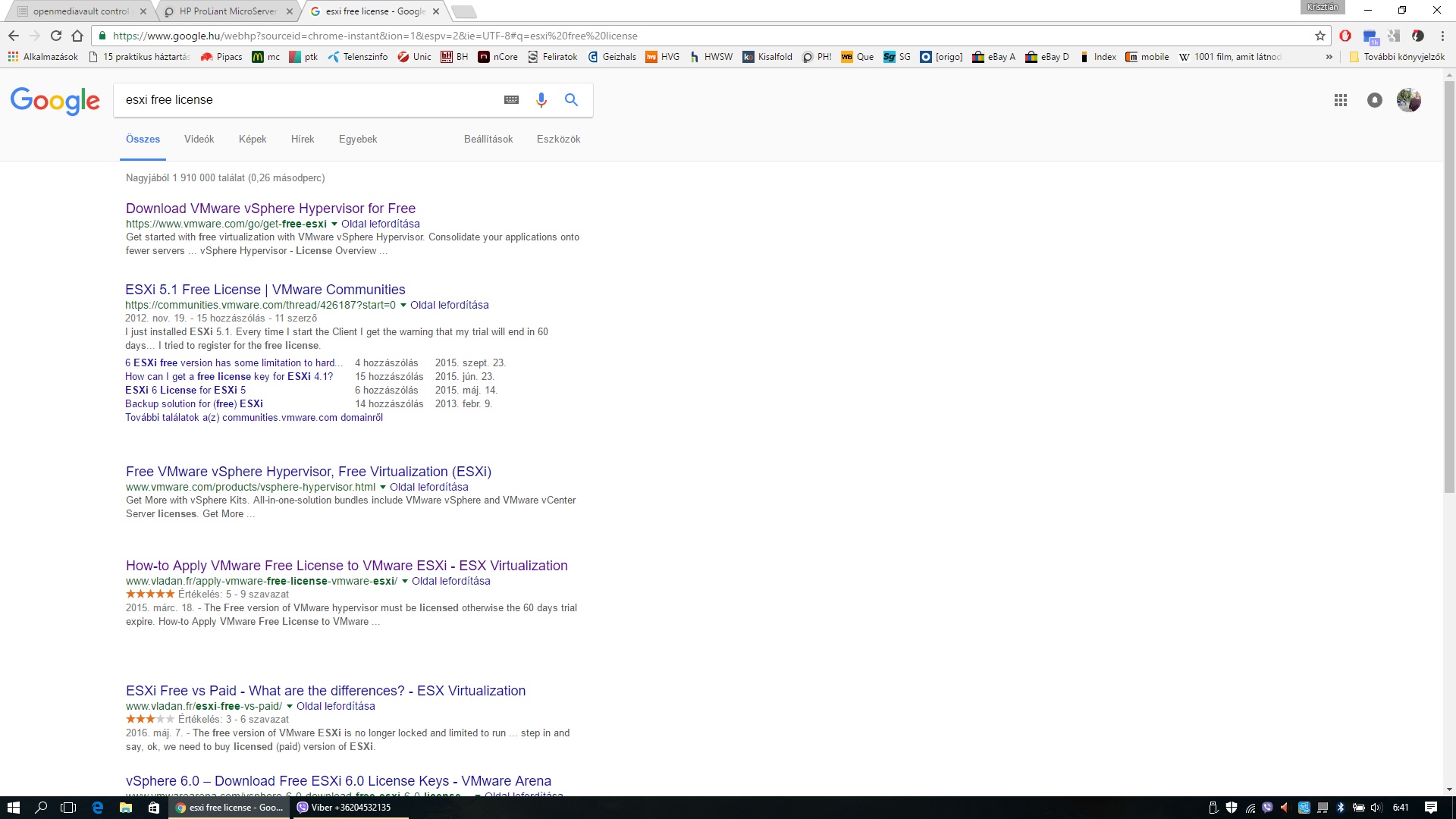Open ESXi 5.1 Free License VMware Communities
Screen dimensions: 1456x819
tap(265, 290)
